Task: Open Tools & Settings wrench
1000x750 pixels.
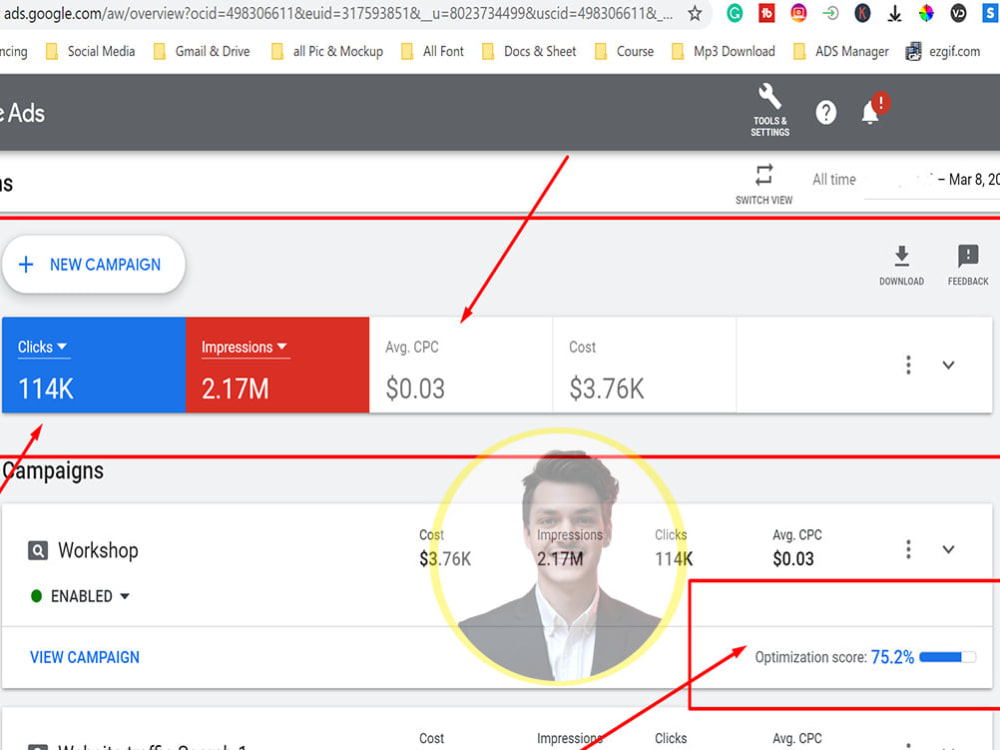Action: coord(770,110)
